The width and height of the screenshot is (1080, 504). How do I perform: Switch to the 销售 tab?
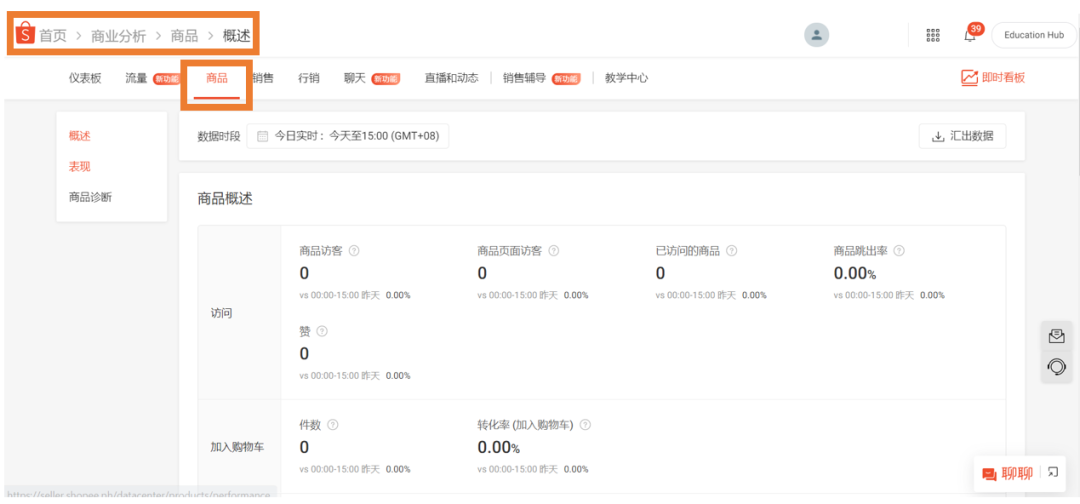coord(263,78)
